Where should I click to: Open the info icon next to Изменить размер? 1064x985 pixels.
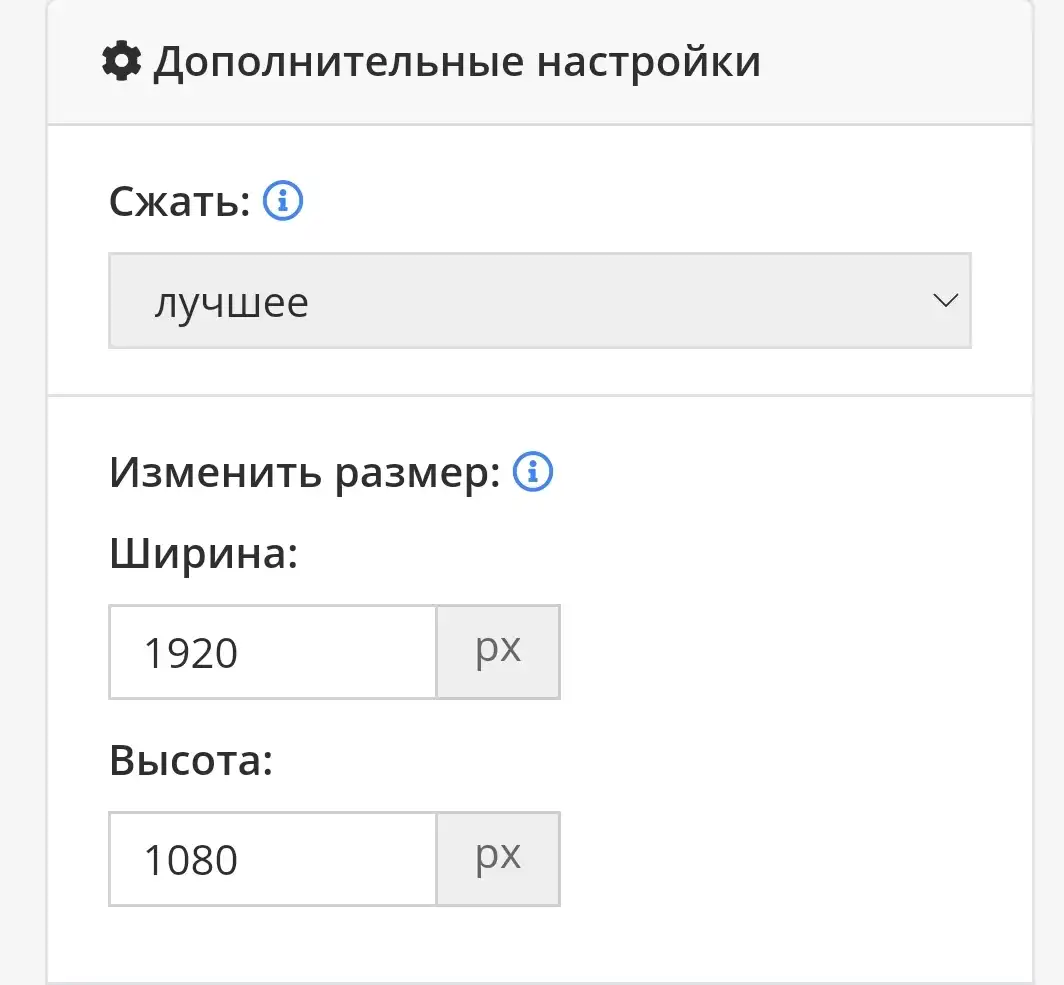tap(533, 471)
